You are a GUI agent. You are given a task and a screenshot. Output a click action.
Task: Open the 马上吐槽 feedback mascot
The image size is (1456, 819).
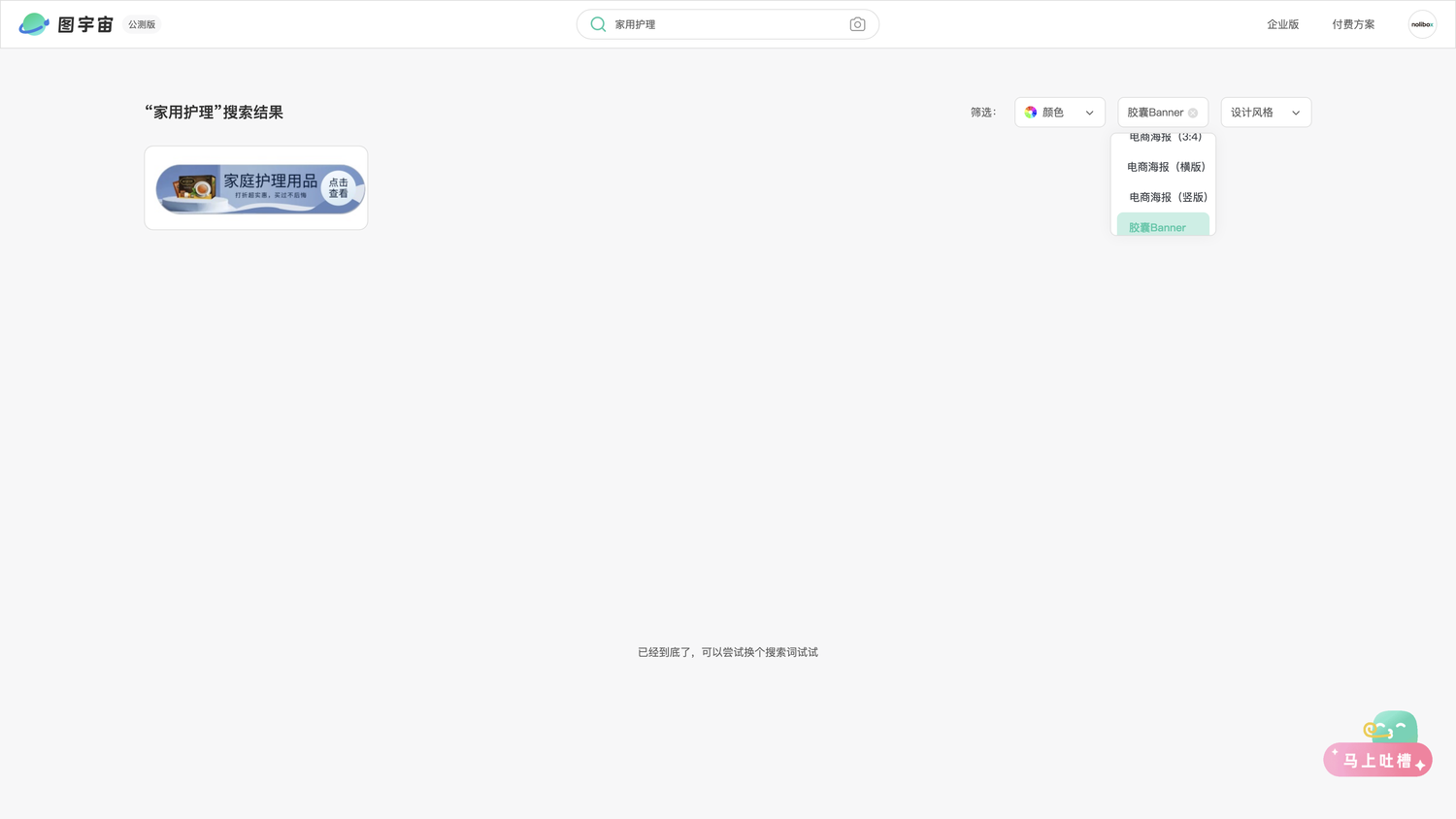[x=1377, y=744]
